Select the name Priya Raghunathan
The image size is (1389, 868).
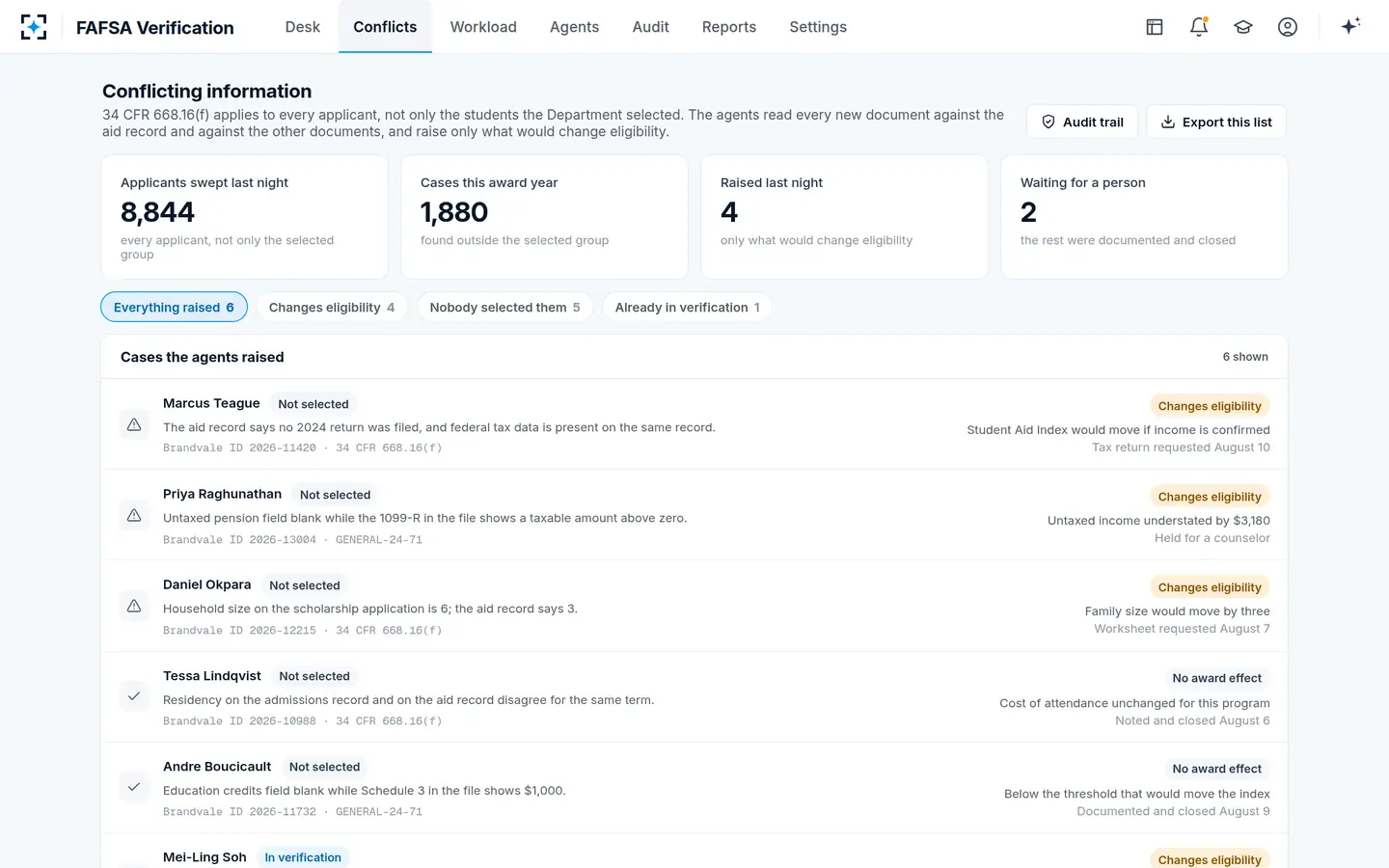[222, 494]
